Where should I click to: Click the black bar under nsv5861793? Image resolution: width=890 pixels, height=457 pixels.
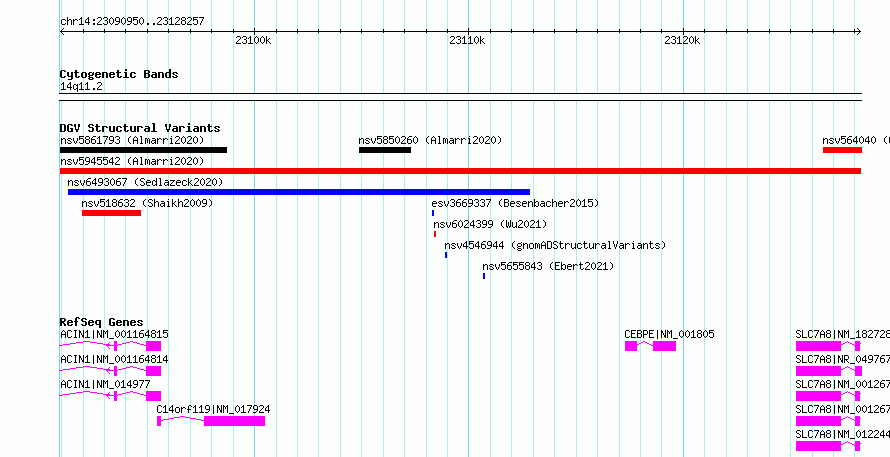144,150
